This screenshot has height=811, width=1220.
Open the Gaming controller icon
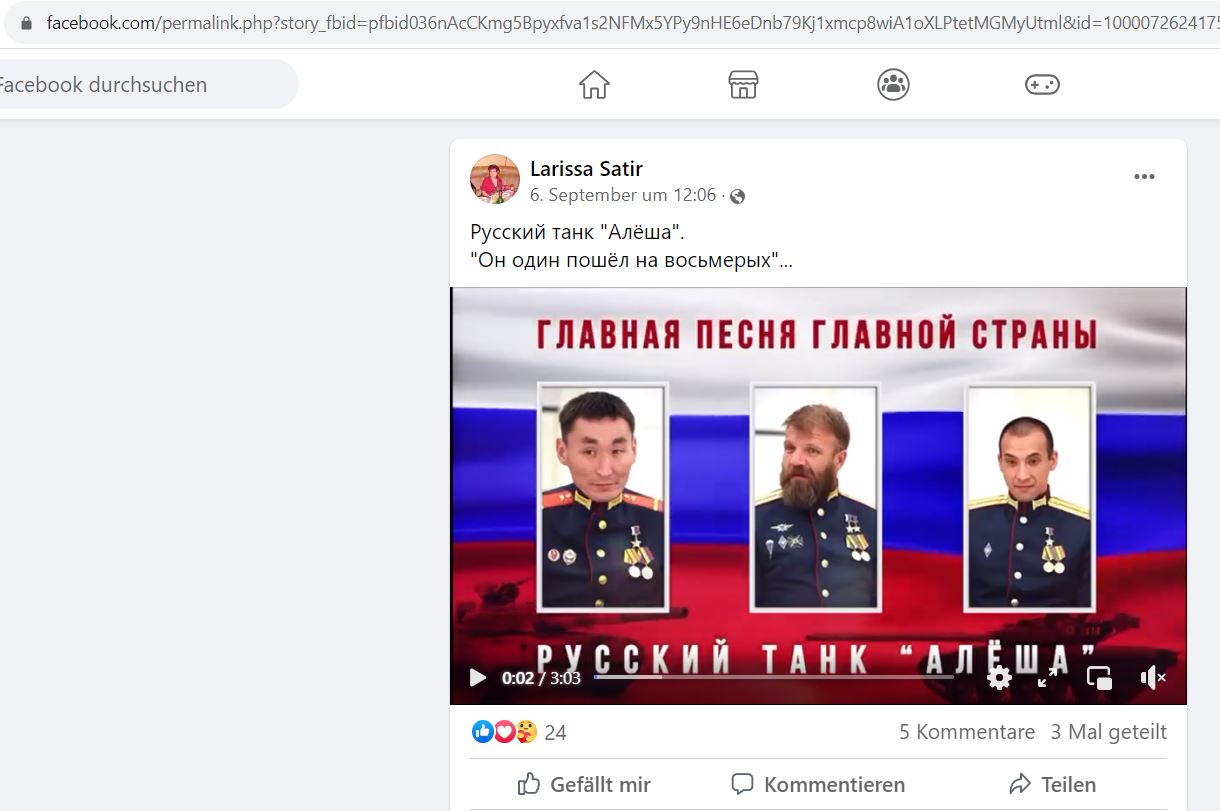click(x=1042, y=85)
